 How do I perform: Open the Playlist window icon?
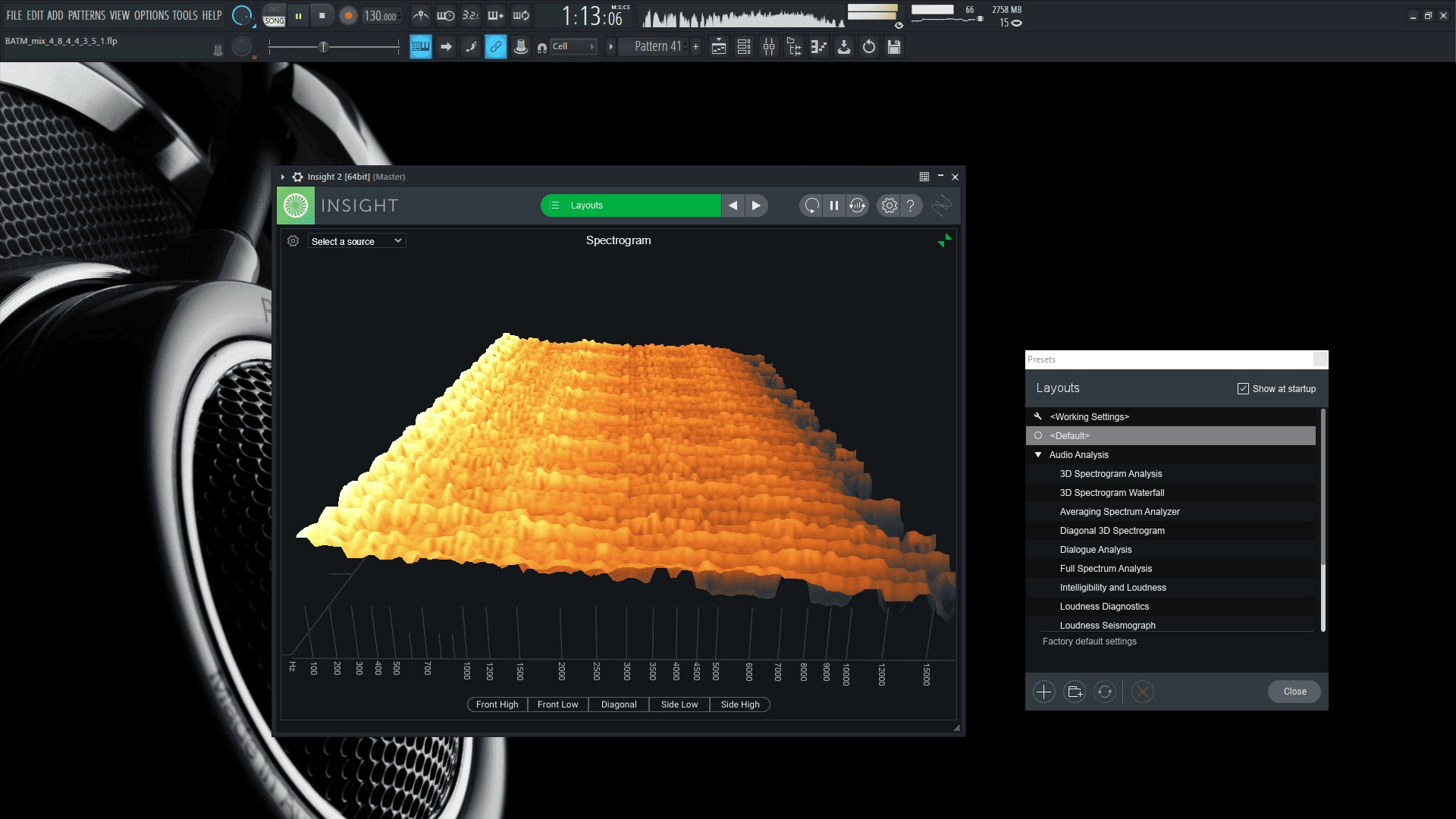(719, 47)
